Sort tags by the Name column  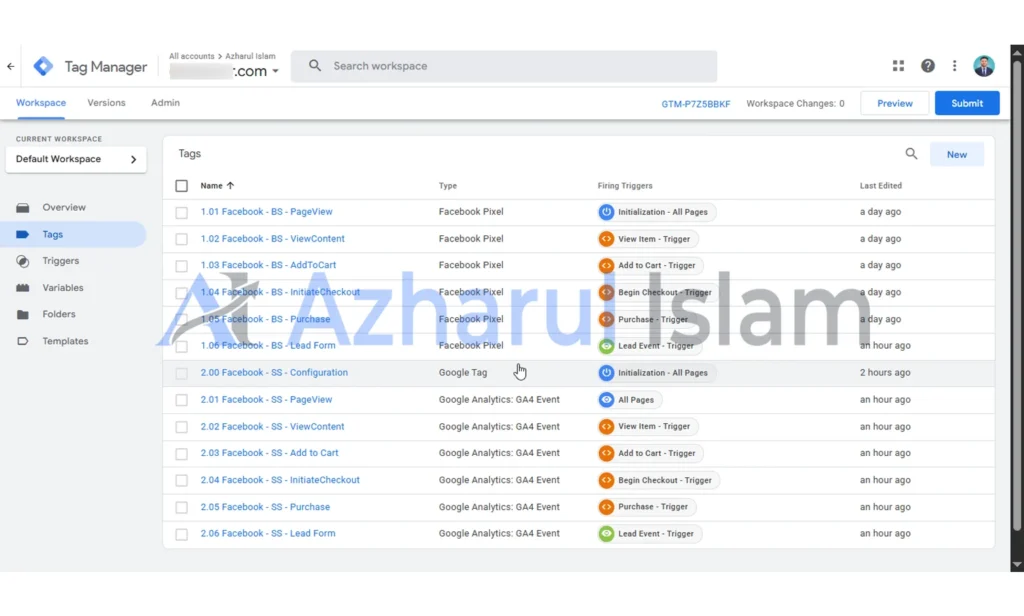tap(217, 186)
